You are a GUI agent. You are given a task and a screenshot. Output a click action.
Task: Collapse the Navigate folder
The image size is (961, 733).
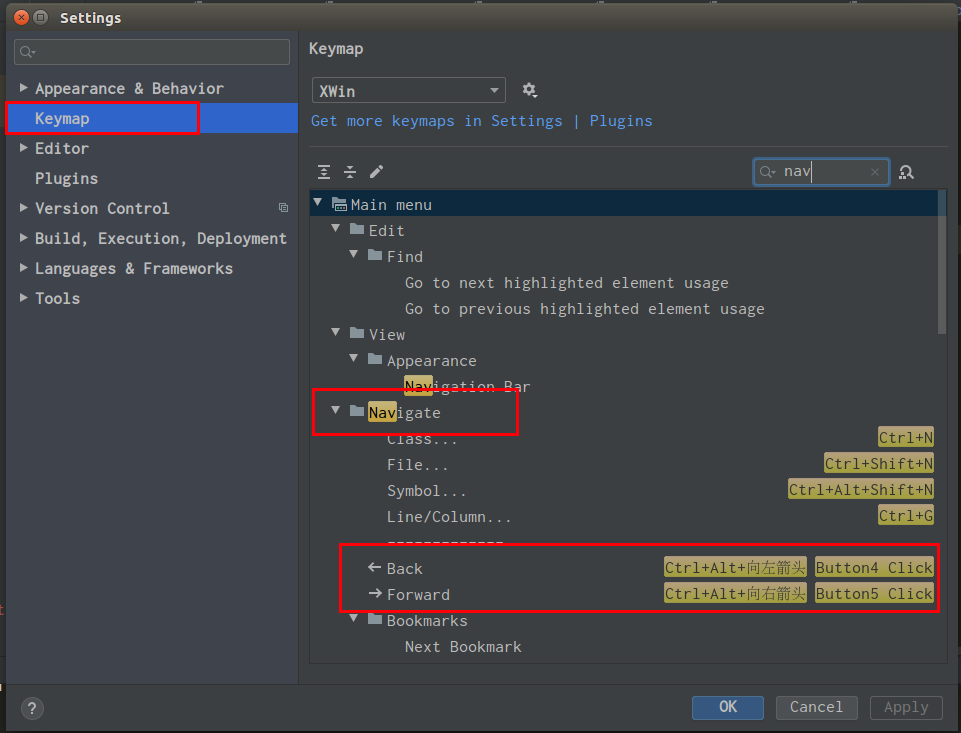(335, 411)
